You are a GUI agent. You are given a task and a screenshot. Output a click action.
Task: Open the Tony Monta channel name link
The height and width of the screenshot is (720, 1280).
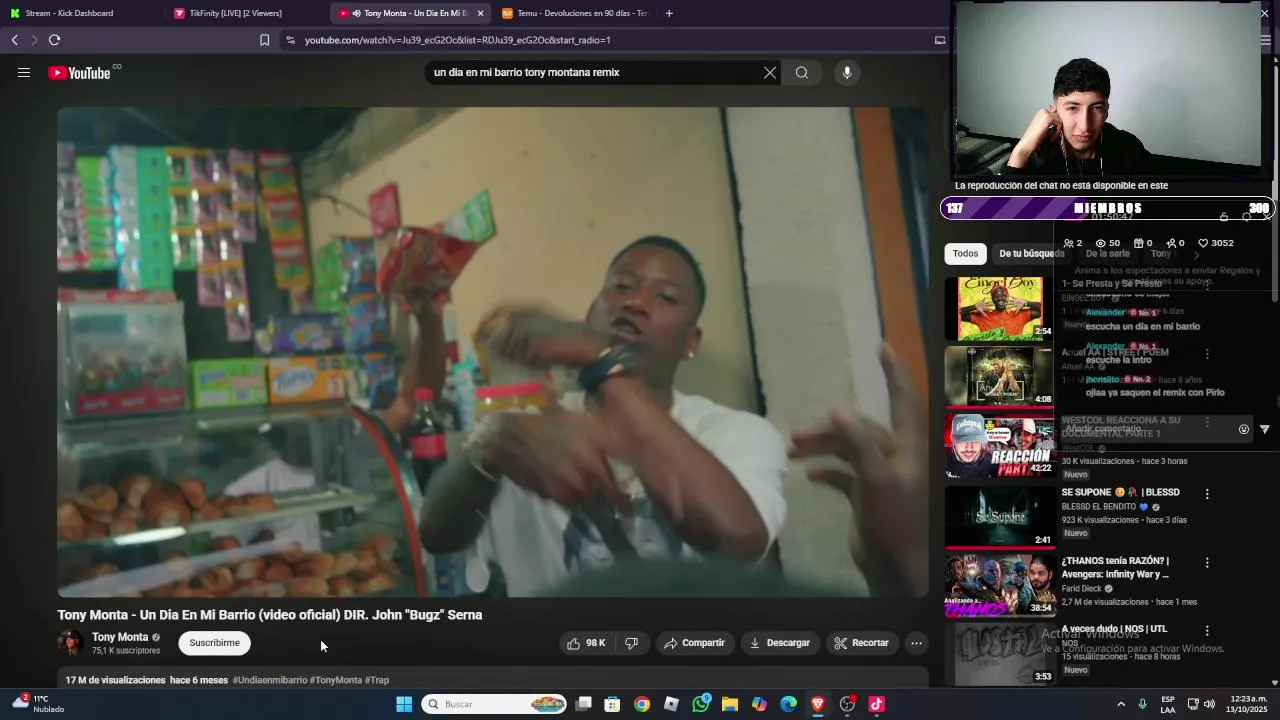[x=120, y=637]
